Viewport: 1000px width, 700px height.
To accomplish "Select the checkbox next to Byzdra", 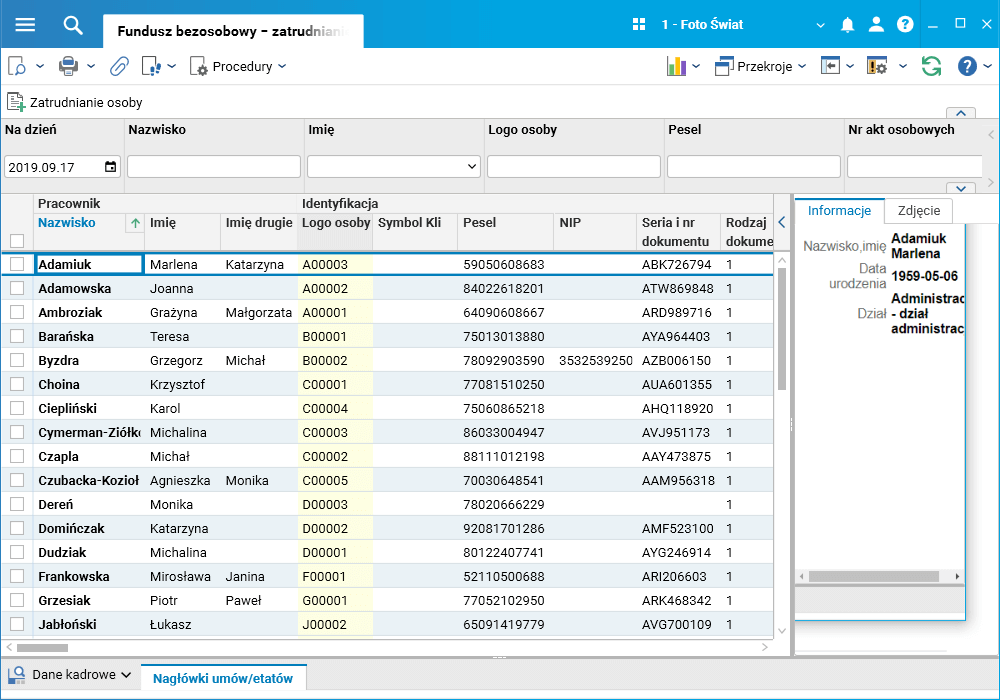I will pos(17,360).
